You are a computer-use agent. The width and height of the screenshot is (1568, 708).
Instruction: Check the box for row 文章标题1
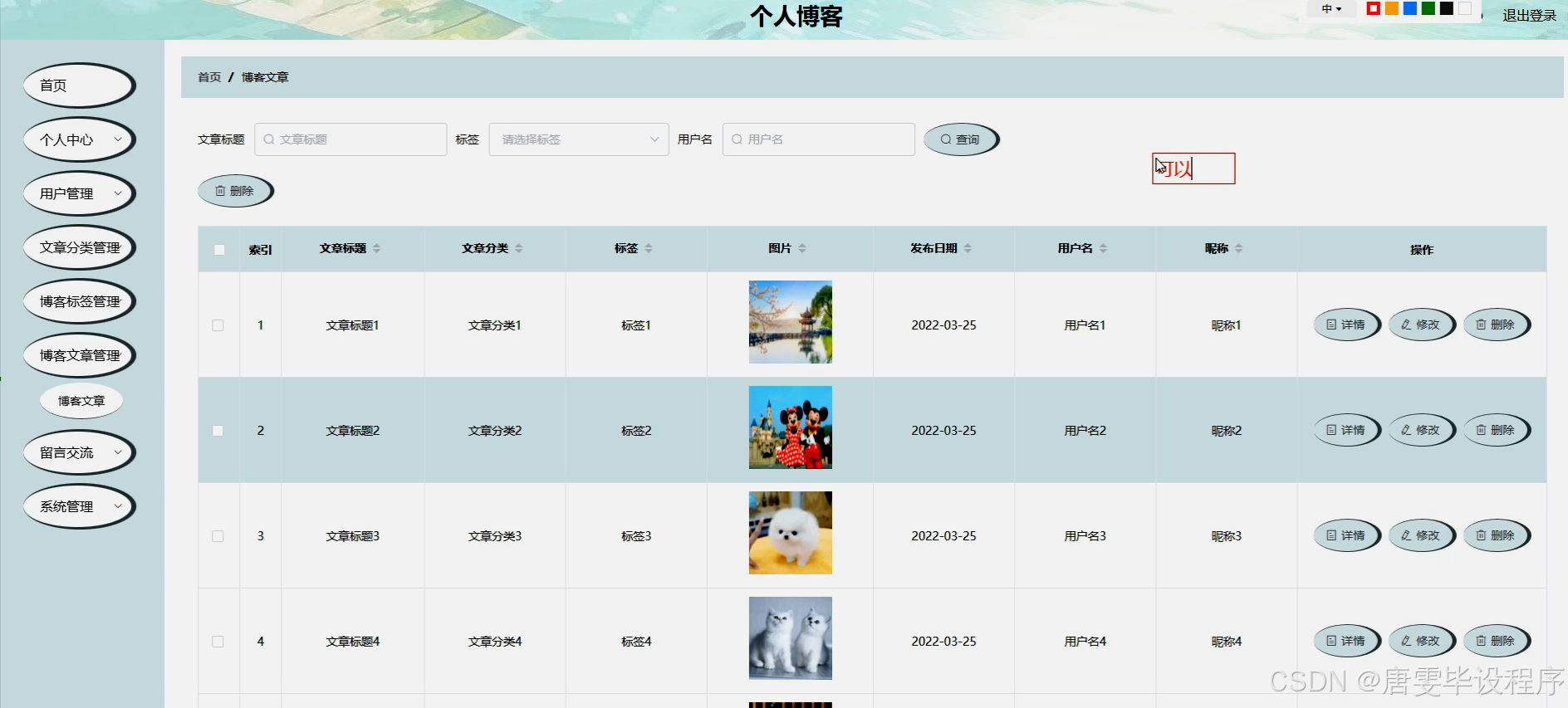(218, 325)
